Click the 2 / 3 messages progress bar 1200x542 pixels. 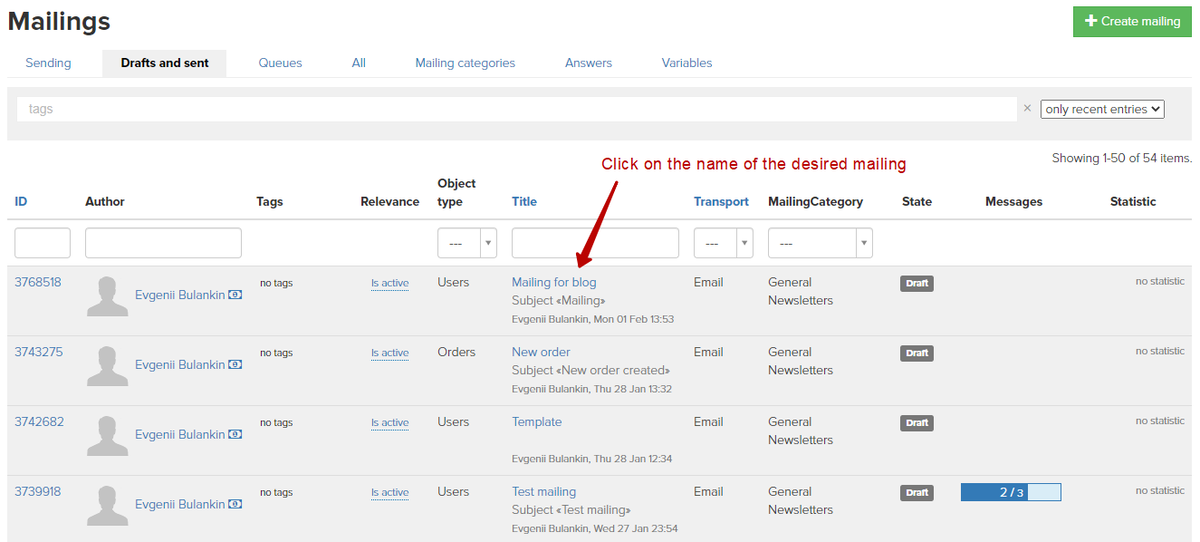pyautogui.click(x=1010, y=492)
